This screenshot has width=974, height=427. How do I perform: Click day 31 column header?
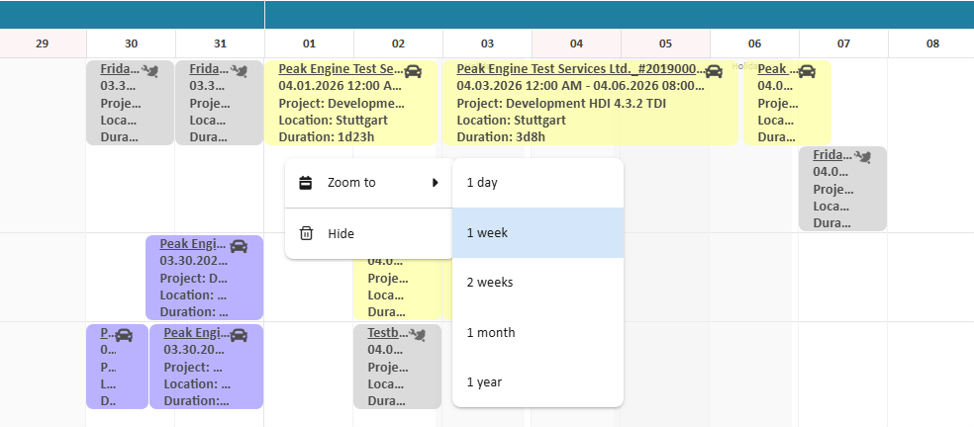pos(220,44)
